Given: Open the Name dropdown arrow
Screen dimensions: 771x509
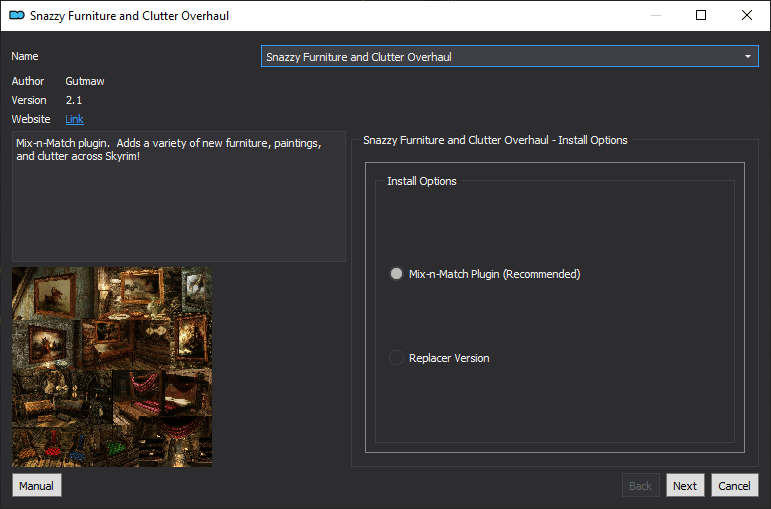Looking at the screenshot, I should (747, 57).
